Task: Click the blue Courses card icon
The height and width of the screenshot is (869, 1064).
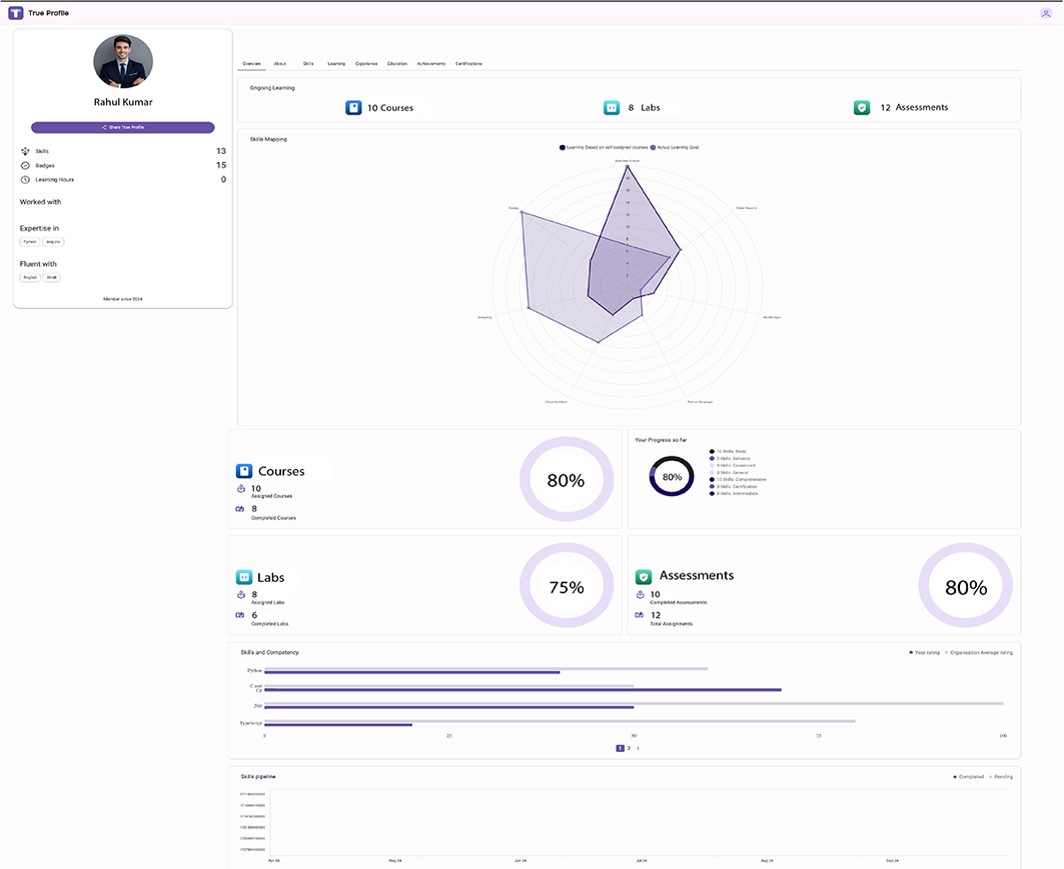Action: click(244, 471)
